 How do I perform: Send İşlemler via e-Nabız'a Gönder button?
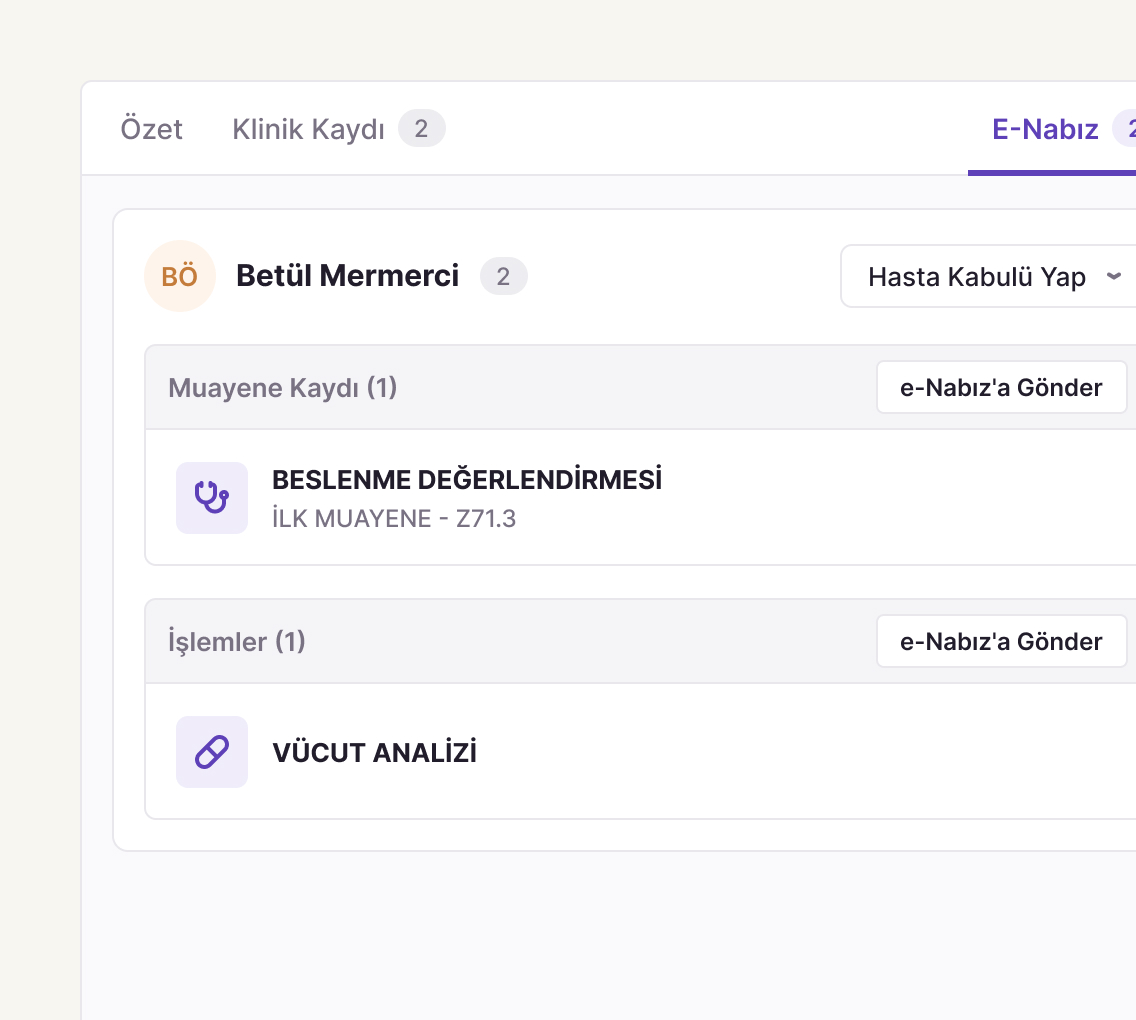point(1001,642)
